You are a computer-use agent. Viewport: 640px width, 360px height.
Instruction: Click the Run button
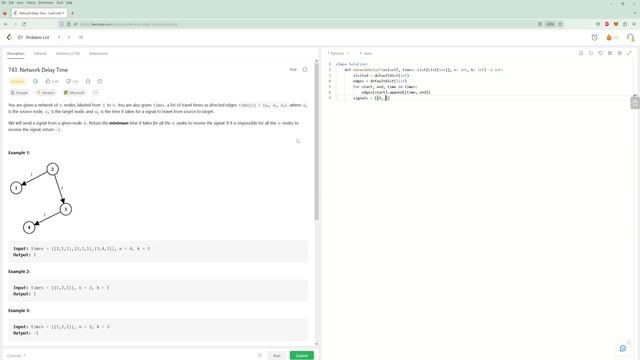tap(277, 356)
